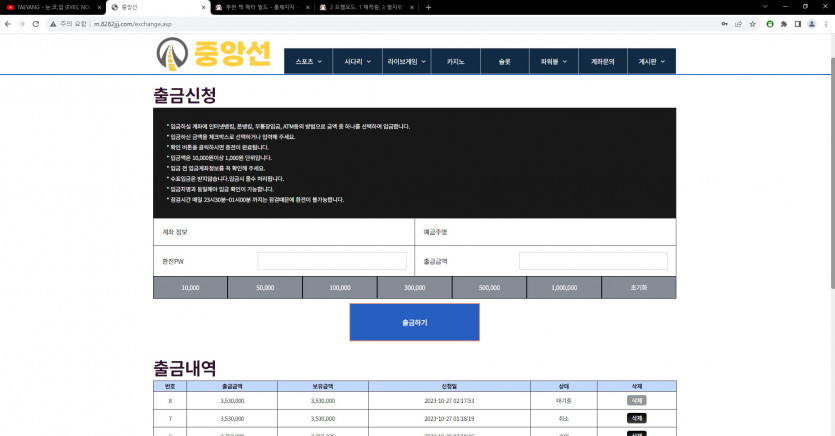
Task: Reload the page with the refresh icon
Action: click(x=36, y=24)
